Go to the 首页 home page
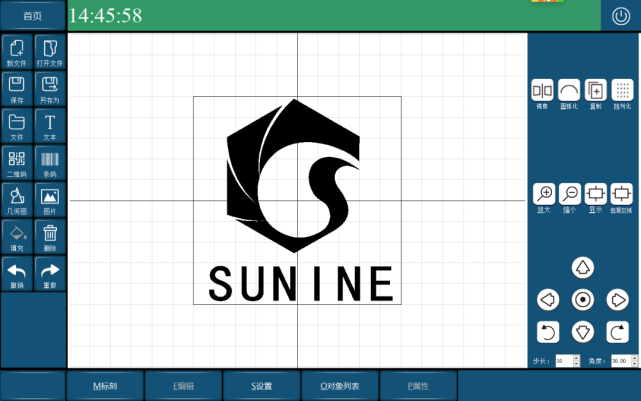Image resolution: width=641 pixels, height=401 pixels. [x=33, y=16]
